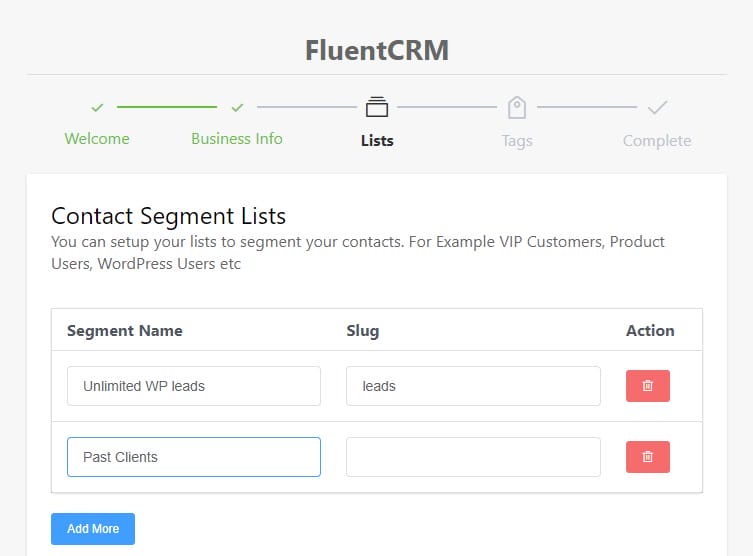Edit the slug field containing leads
Screen dimensions: 753x556
473,386
